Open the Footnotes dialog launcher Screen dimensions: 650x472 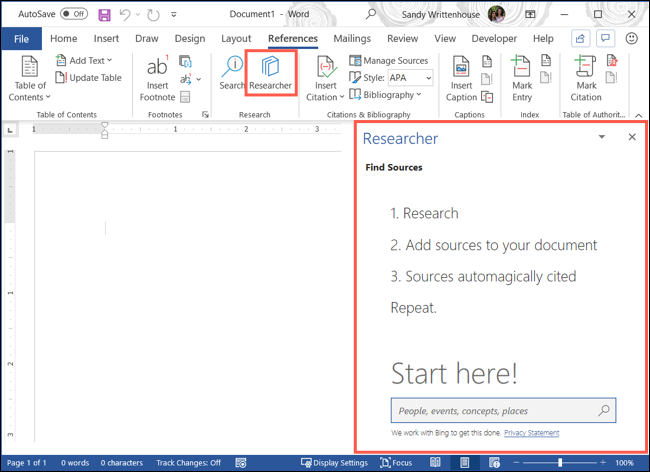pyautogui.click(x=205, y=115)
